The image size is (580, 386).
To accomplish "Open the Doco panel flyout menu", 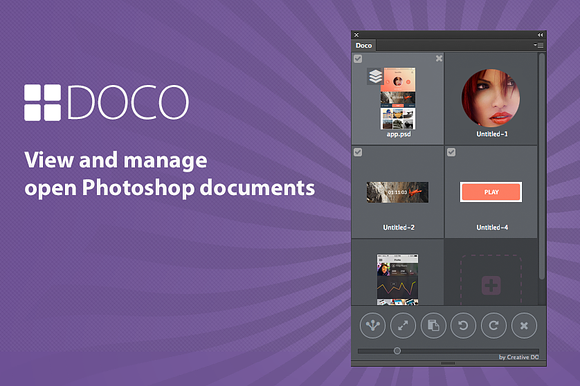I will point(538,45).
